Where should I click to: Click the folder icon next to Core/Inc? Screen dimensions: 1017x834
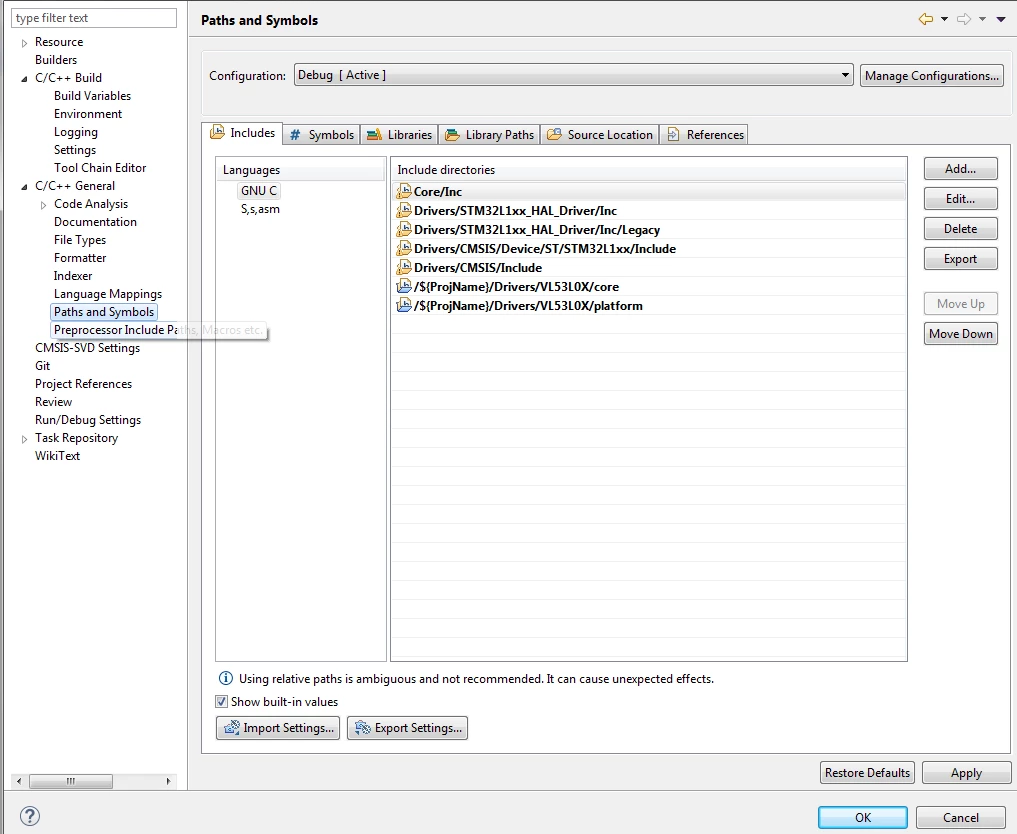pos(404,191)
